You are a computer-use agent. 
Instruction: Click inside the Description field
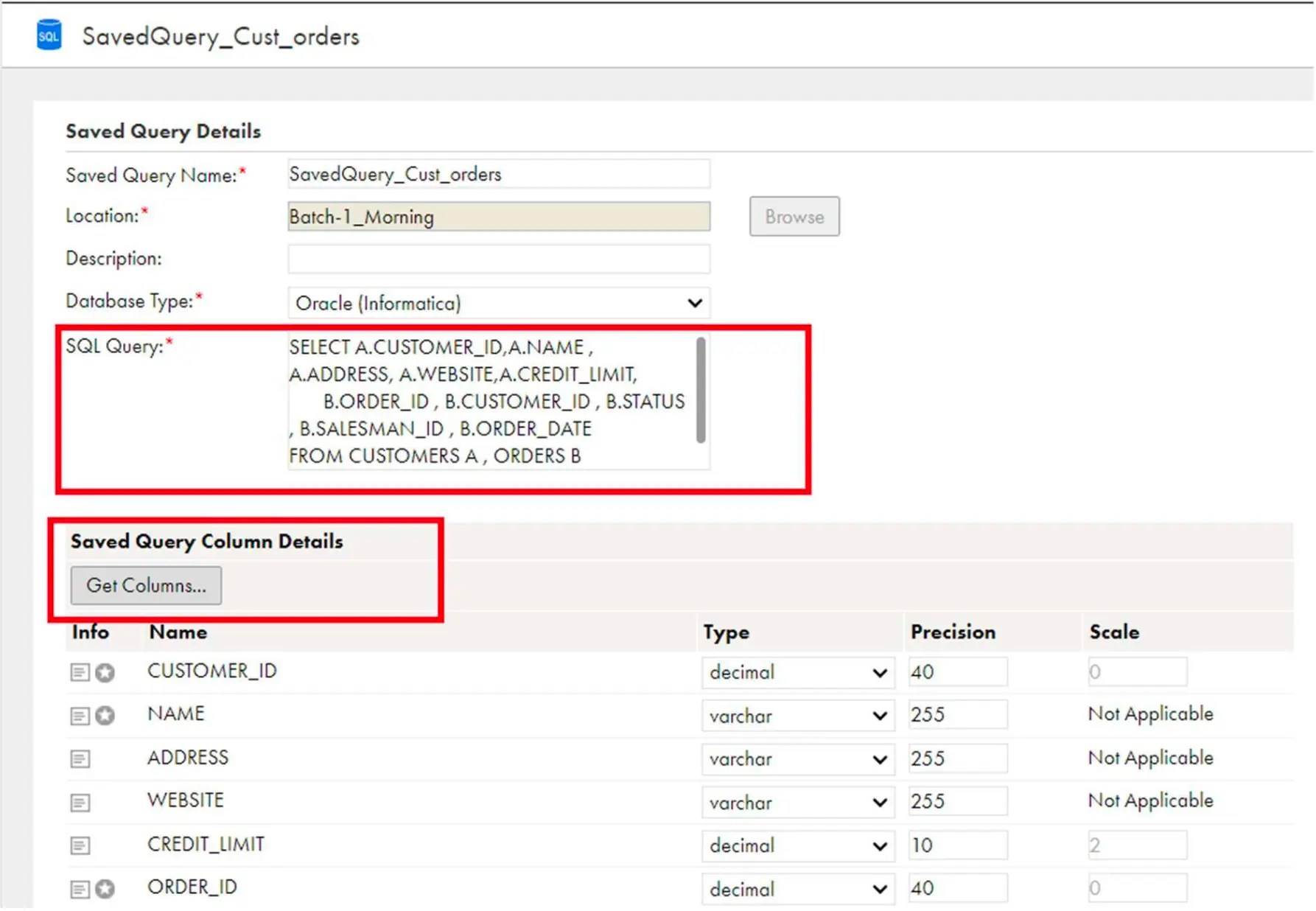click(x=498, y=259)
